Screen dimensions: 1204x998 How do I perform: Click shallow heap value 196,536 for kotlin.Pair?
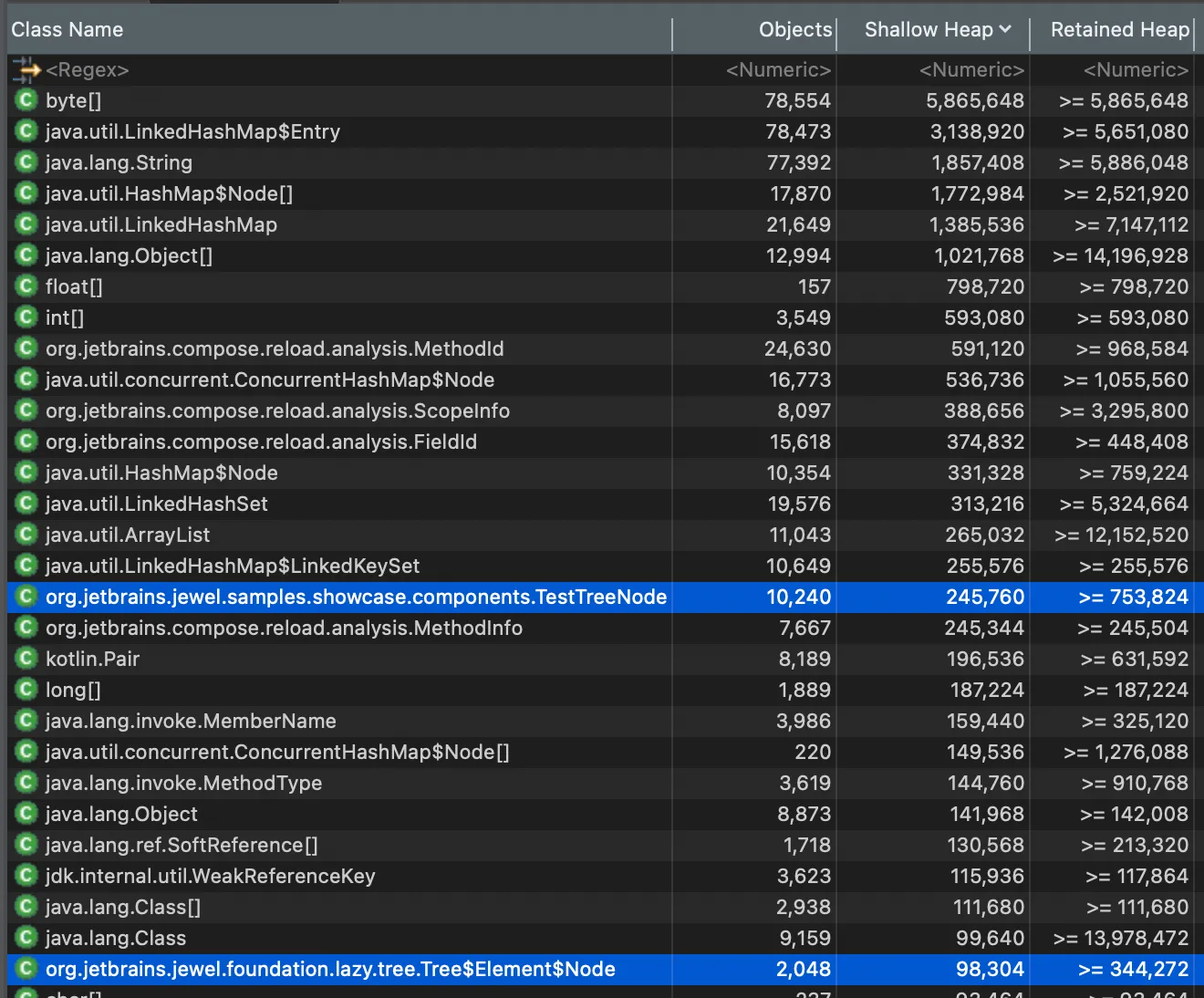point(986,659)
